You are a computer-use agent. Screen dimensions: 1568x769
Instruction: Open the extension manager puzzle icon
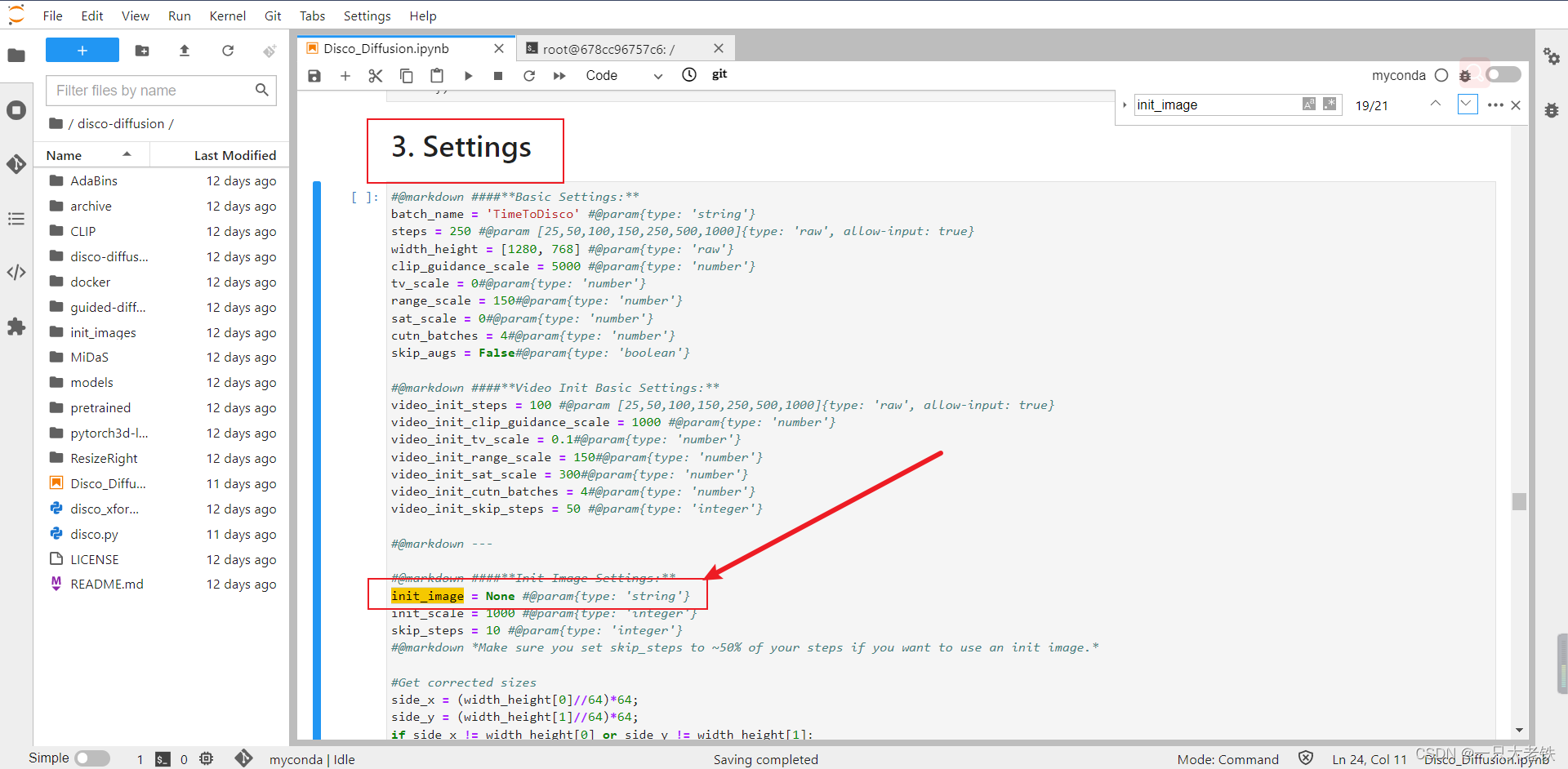tap(16, 327)
